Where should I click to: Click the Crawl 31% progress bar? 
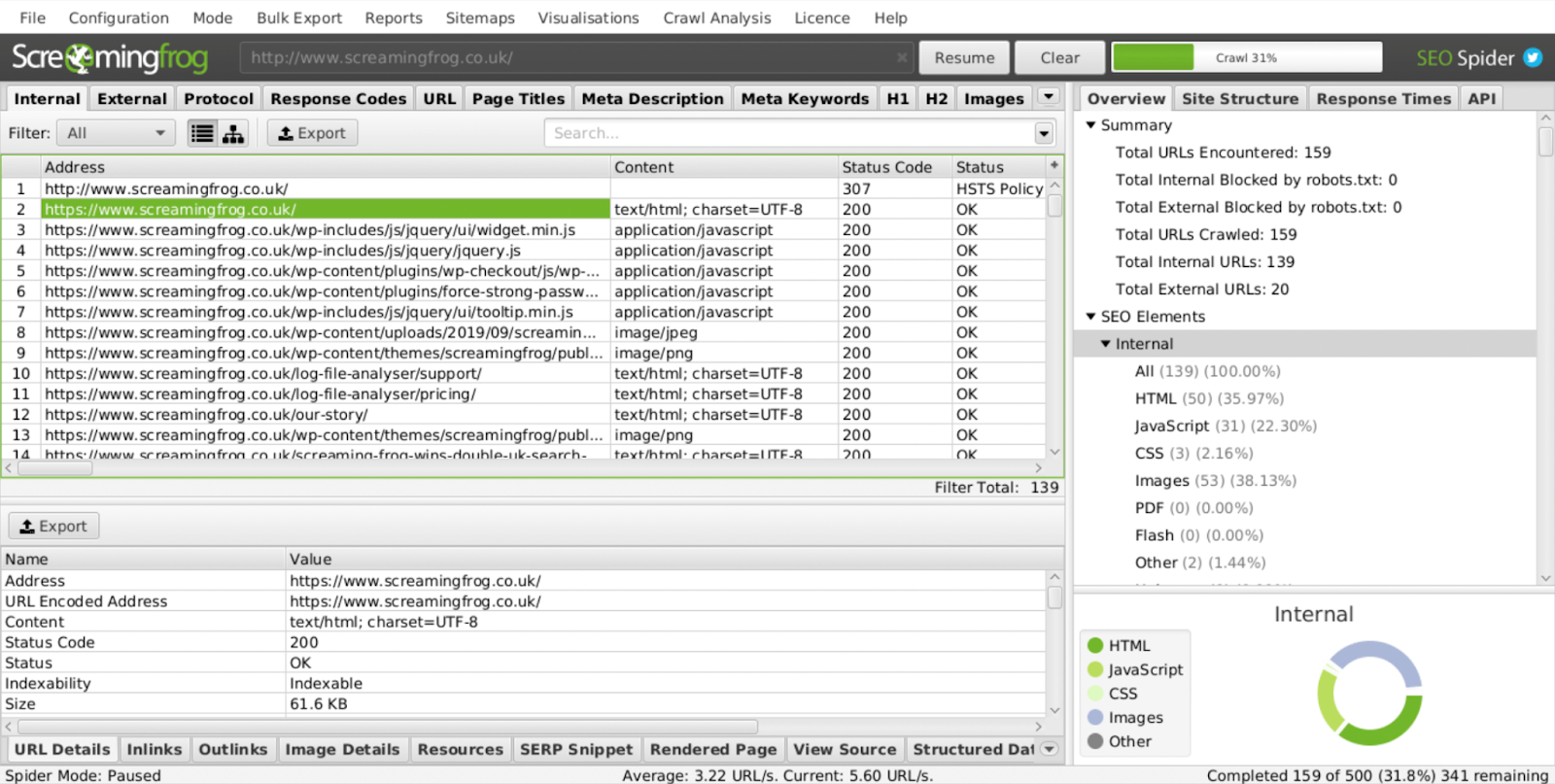coord(1247,57)
